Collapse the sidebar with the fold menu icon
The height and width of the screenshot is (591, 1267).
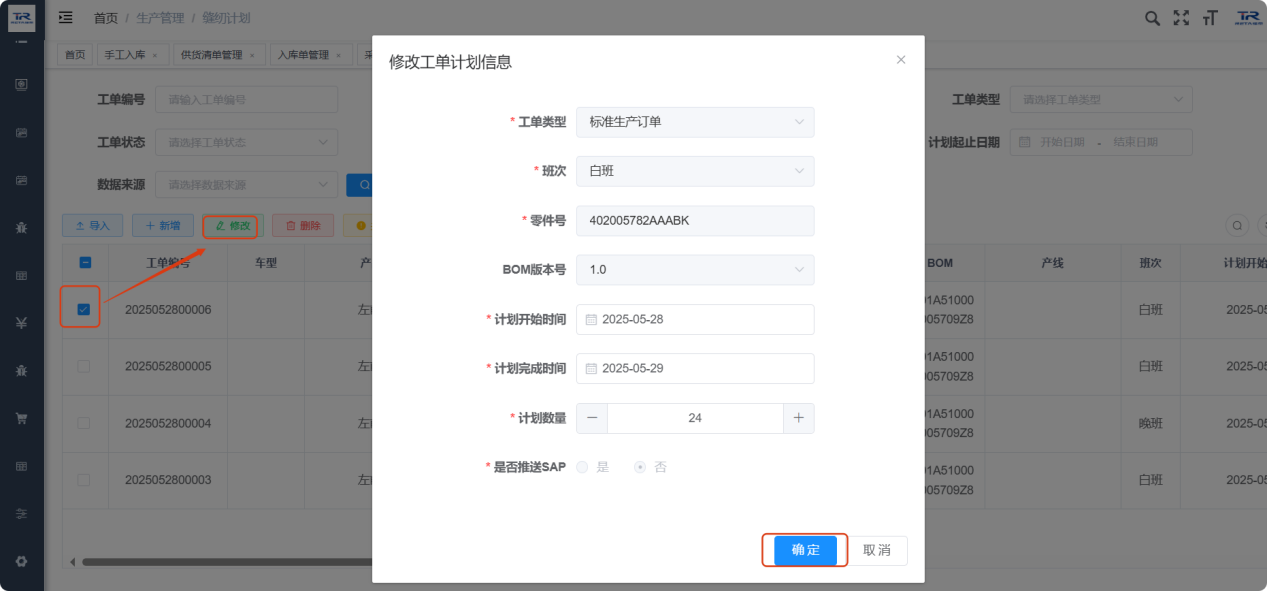pyautogui.click(x=65, y=17)
